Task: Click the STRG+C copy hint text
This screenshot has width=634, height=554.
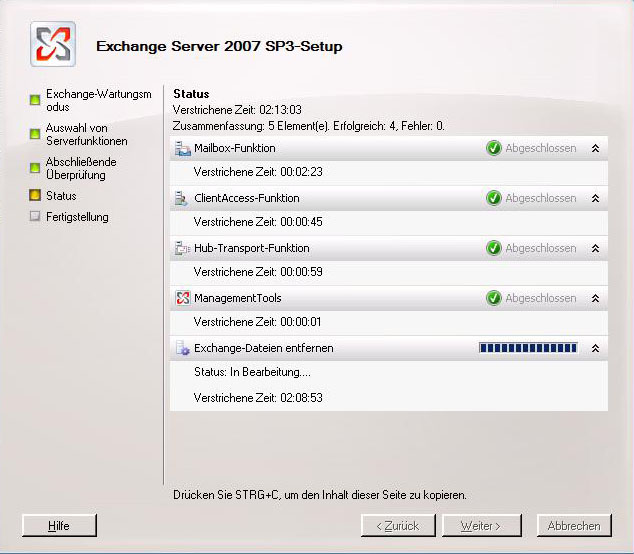Action: [320, 495]
